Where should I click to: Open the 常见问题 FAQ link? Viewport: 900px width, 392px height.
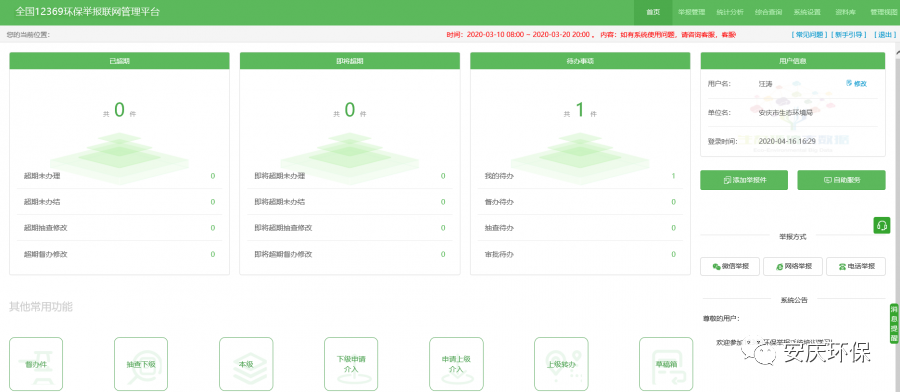tap(809, 34)
